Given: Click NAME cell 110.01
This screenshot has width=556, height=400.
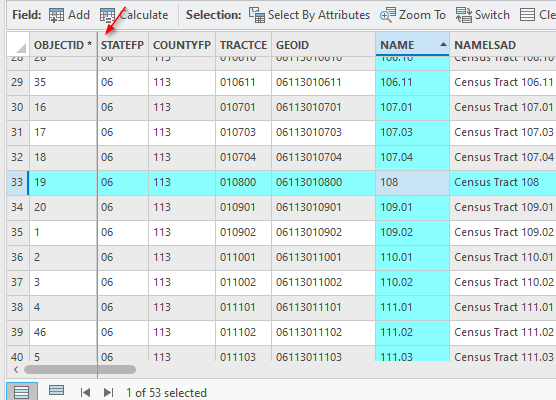Looking at the screenshot, I should [x=412, y=257].
